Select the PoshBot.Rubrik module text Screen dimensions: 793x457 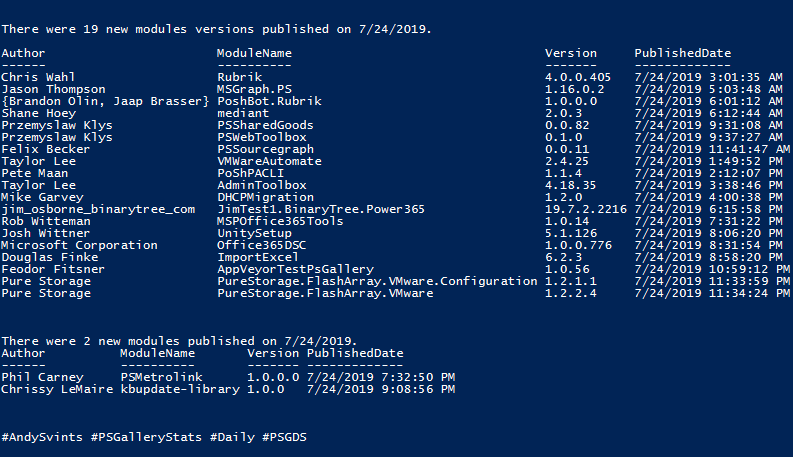pyautogui.click(x=269, y=101)
